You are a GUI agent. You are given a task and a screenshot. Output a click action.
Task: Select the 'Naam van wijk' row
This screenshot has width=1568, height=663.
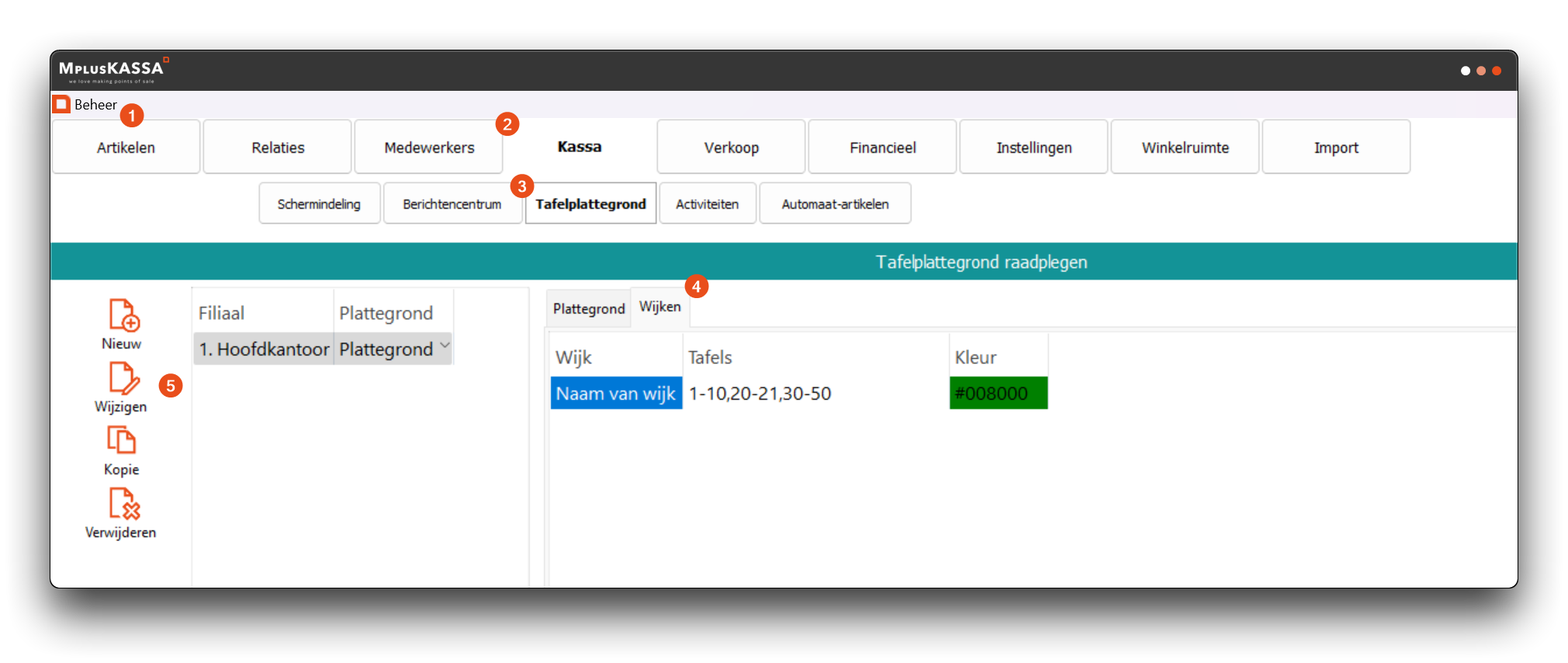[616, 394]
